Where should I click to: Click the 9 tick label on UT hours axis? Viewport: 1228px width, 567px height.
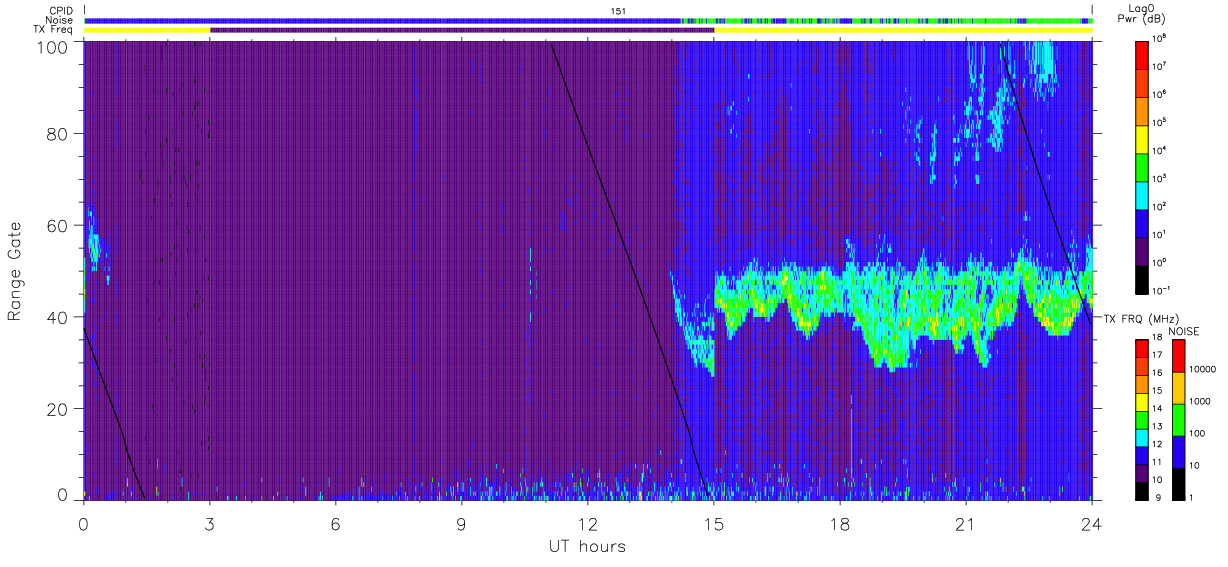[x=462, y=524]
